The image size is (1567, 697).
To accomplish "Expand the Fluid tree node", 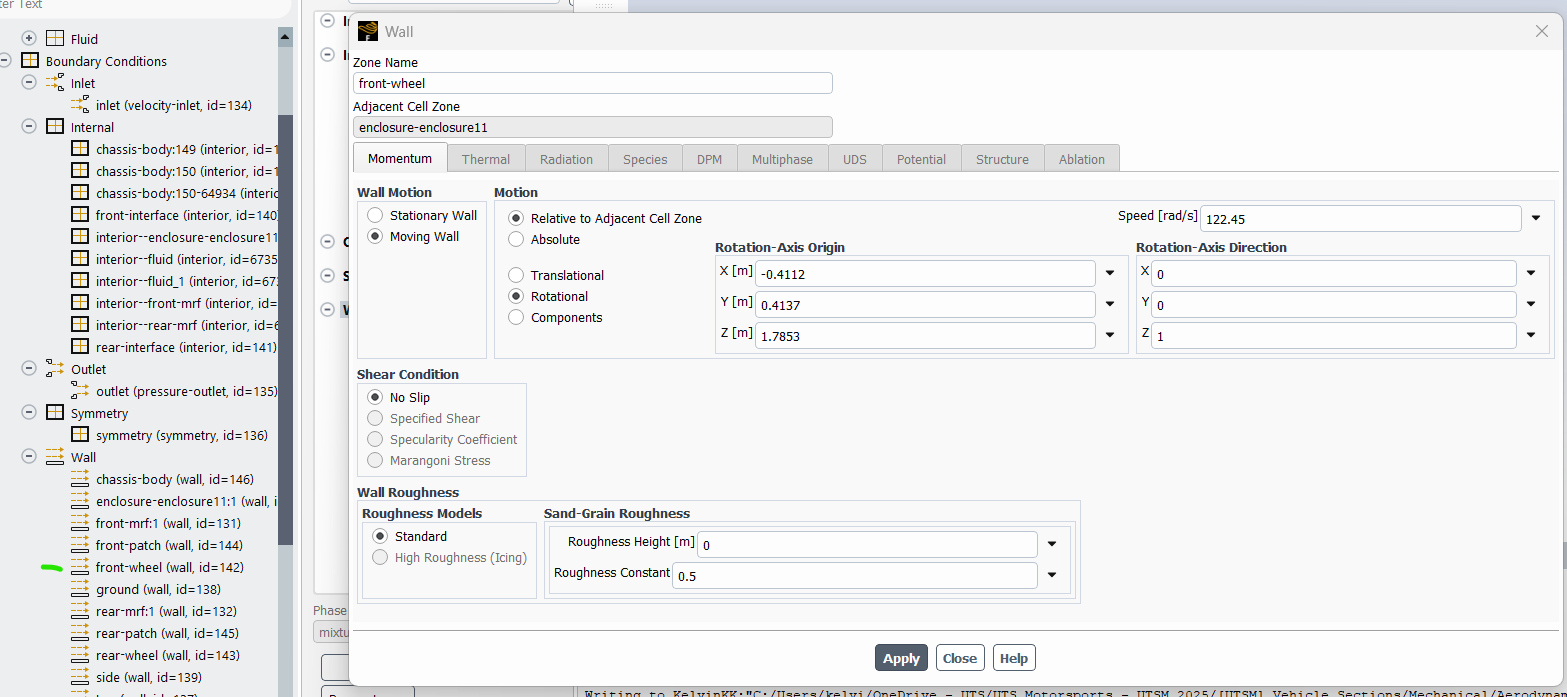I will (x=29, y=39).
